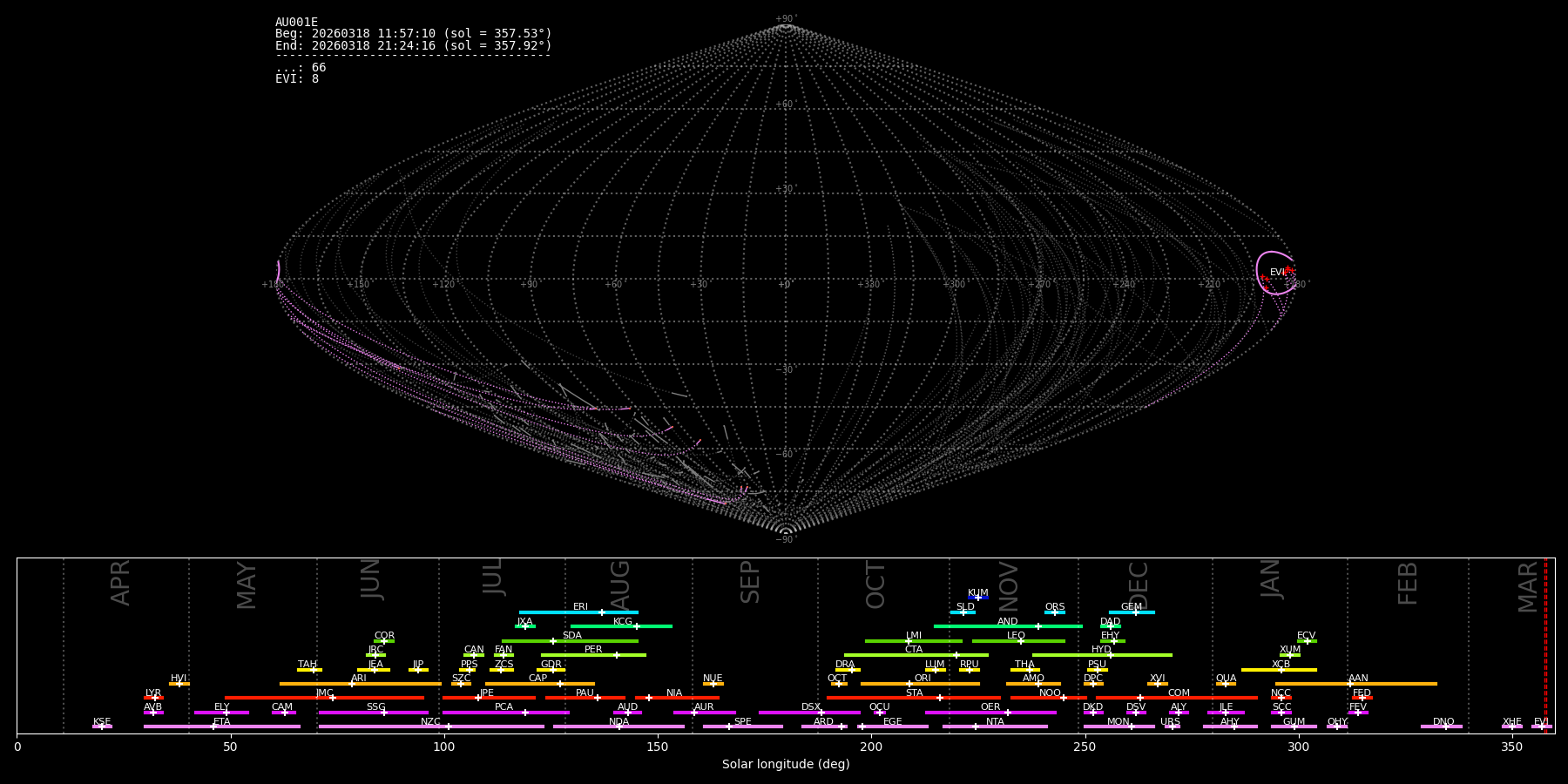Click the ORI shower label
Image resolution: width=1568 pixels, height=784 pixels.
(x=923, y=679)
